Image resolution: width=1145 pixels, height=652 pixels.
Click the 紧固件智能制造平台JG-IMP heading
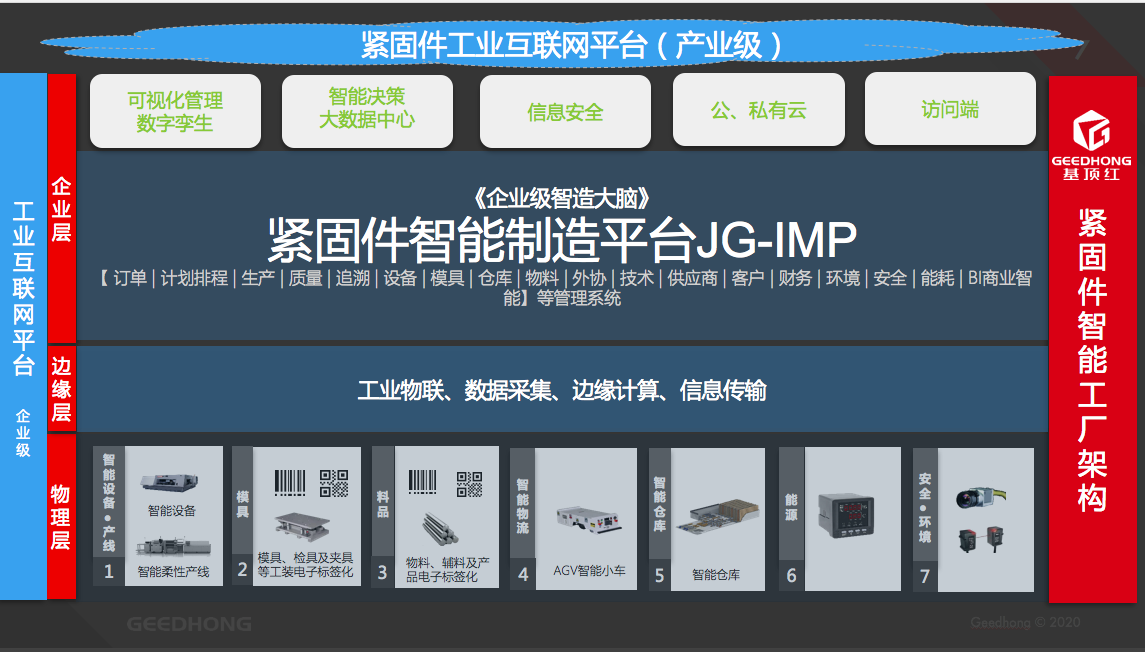(x=562, y=239)
